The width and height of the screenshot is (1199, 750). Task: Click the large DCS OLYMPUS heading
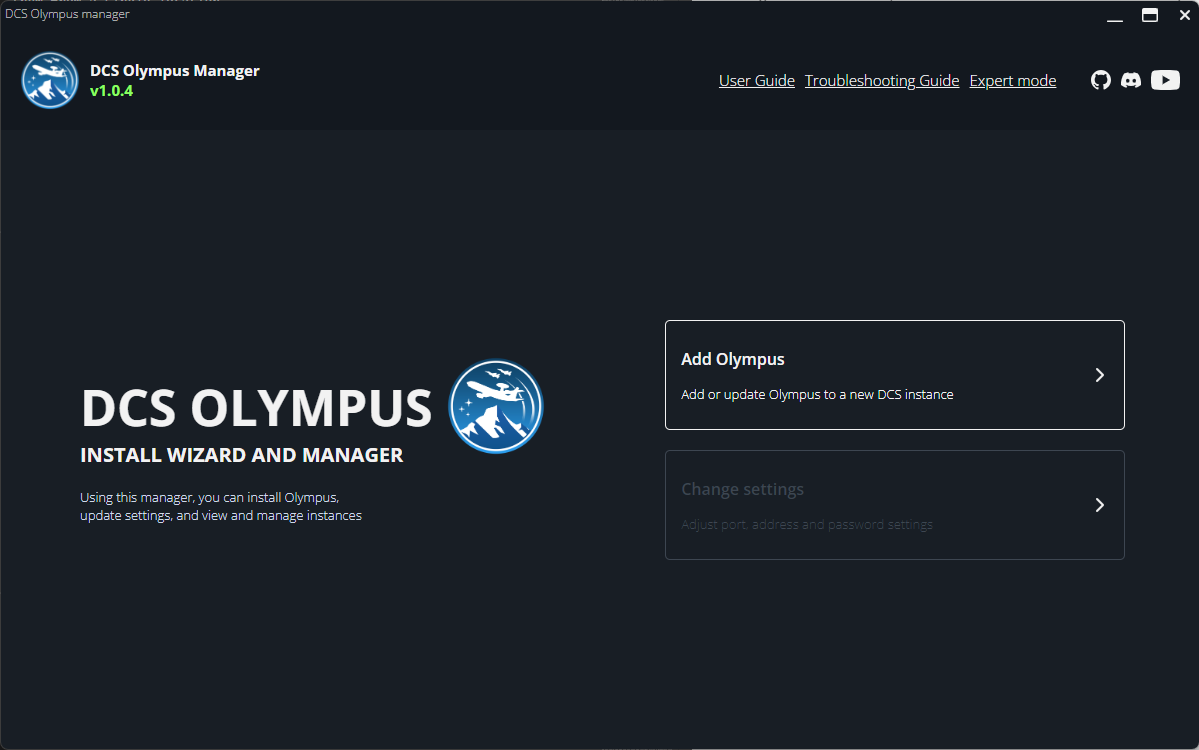256,408
